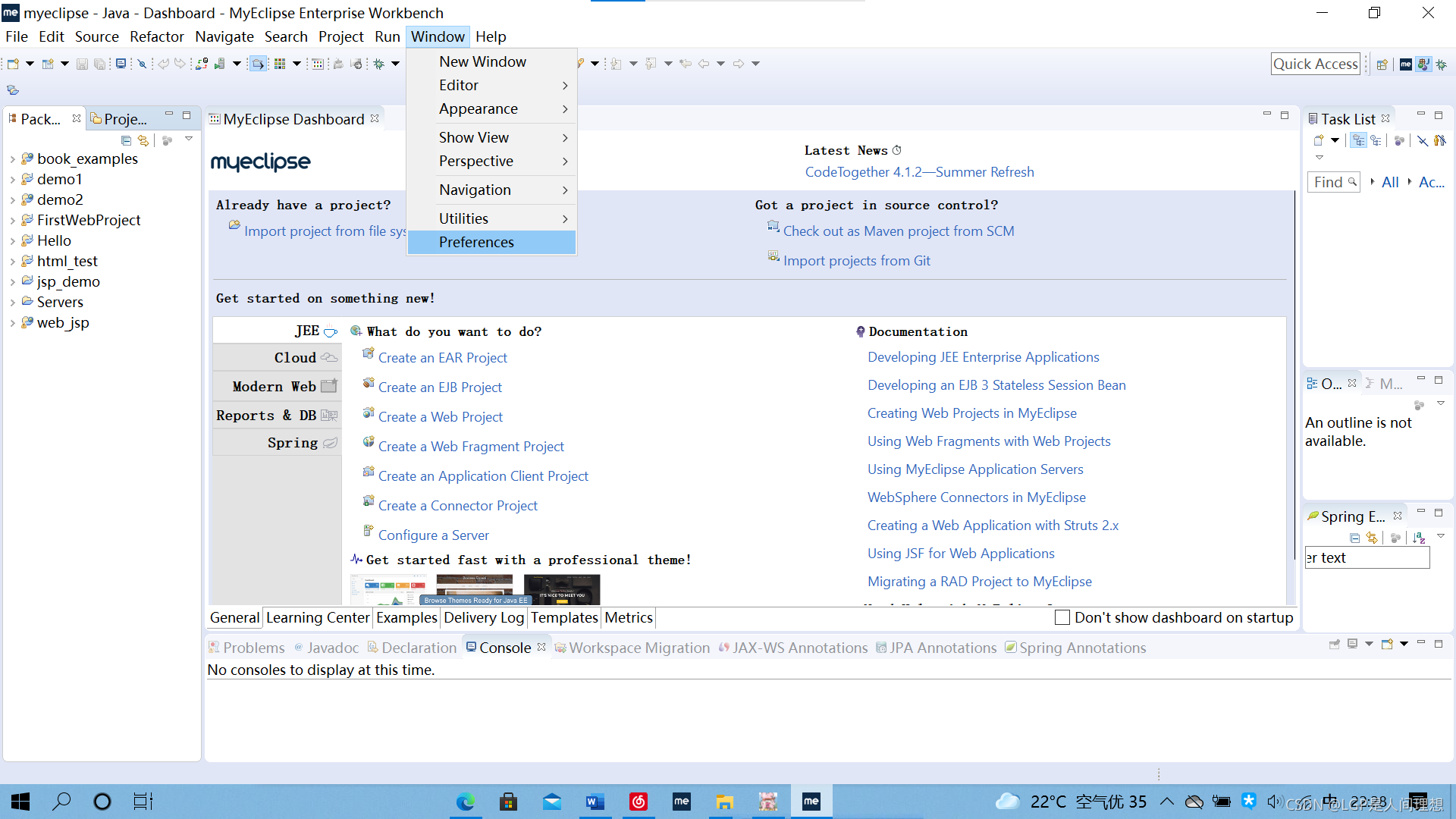
Task: Toggle Link with Editor in Spring Explorer
Action: (1371, 538)
